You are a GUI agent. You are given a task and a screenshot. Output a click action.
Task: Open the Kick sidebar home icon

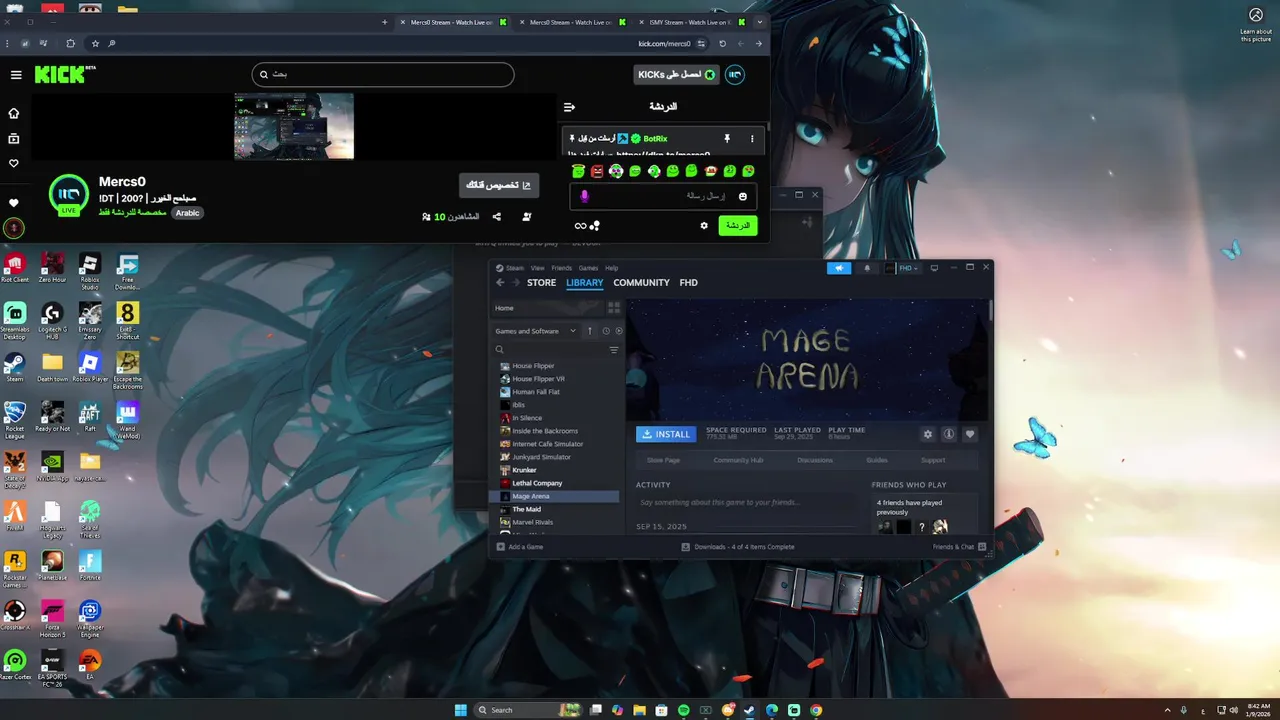[14, 113]
